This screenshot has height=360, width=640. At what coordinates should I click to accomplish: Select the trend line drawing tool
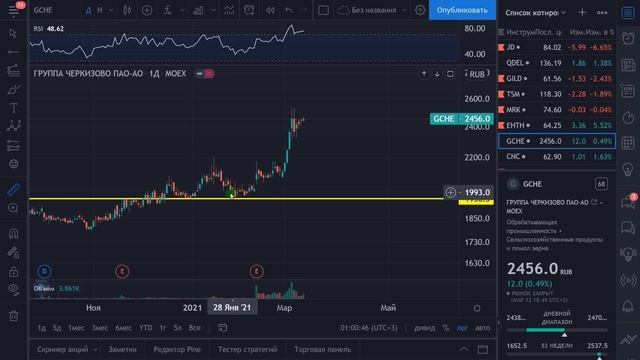[x=13, y=52]
